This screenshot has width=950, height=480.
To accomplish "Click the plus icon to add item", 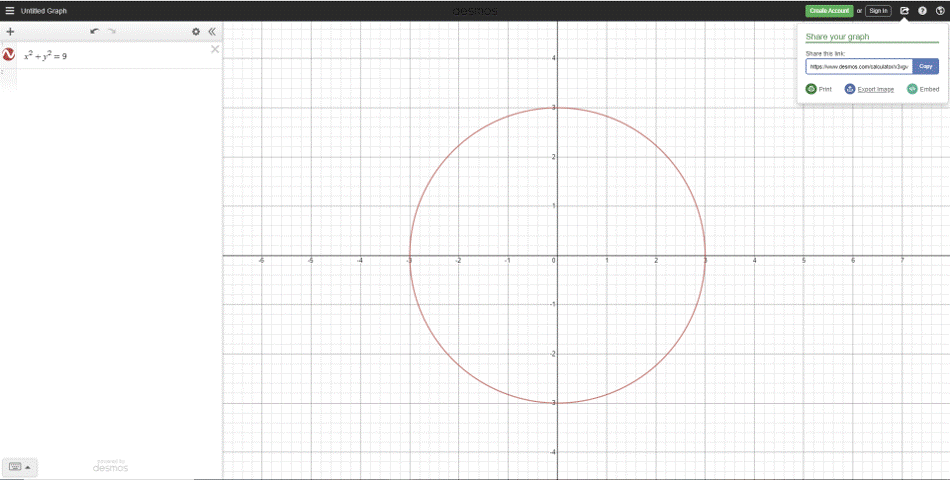I will pyautogui.click(x=10, y=32).
